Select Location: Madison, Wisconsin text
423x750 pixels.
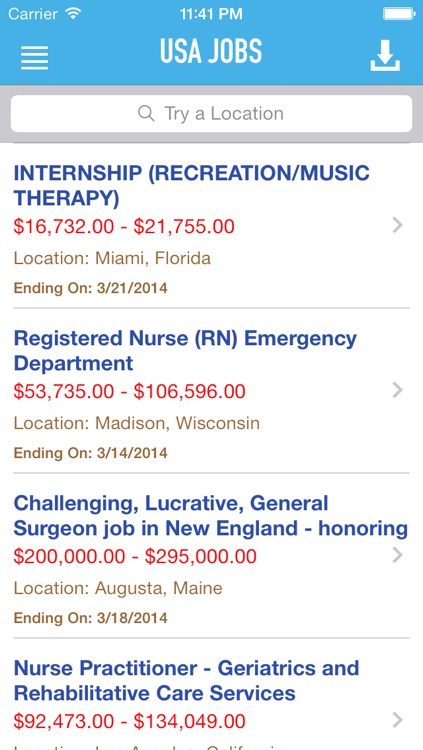coord(136,423)
